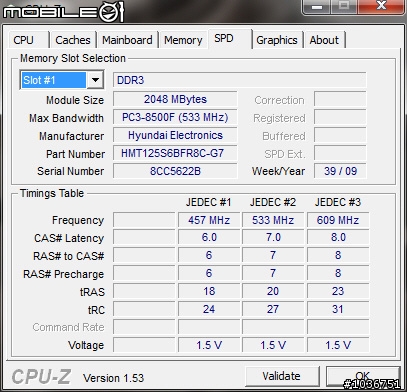Click CAS# Latency value 7.0
The width and height of the screenshot is (407, 392).
(273, 238)
